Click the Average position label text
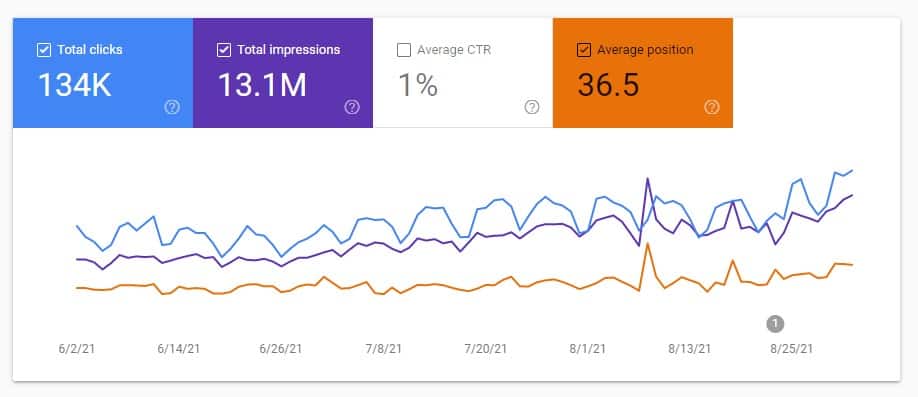Screen dimensions: 918x397 coord(645,50)
